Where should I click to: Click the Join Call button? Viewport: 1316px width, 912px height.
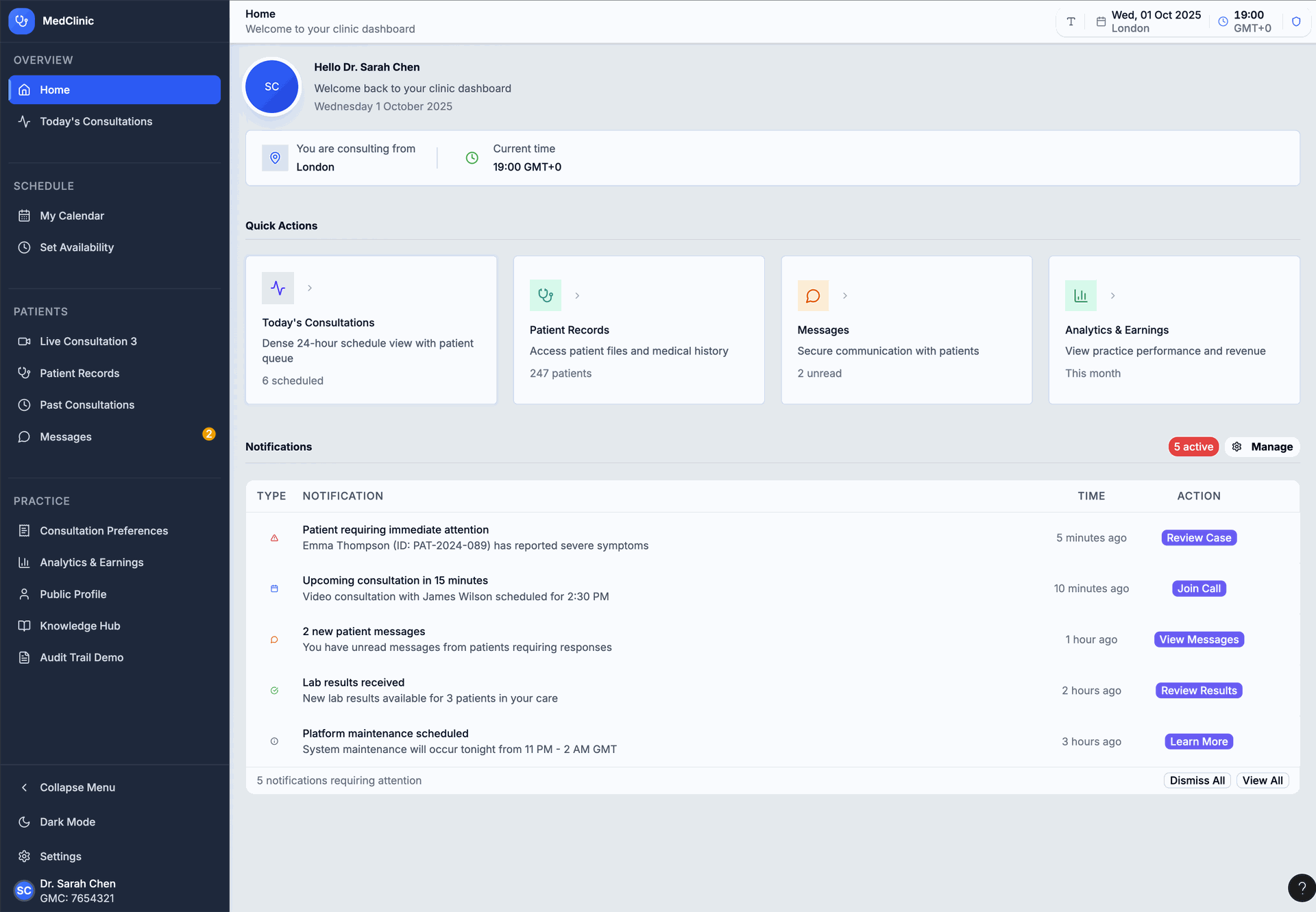click(x=1198, y=589)
